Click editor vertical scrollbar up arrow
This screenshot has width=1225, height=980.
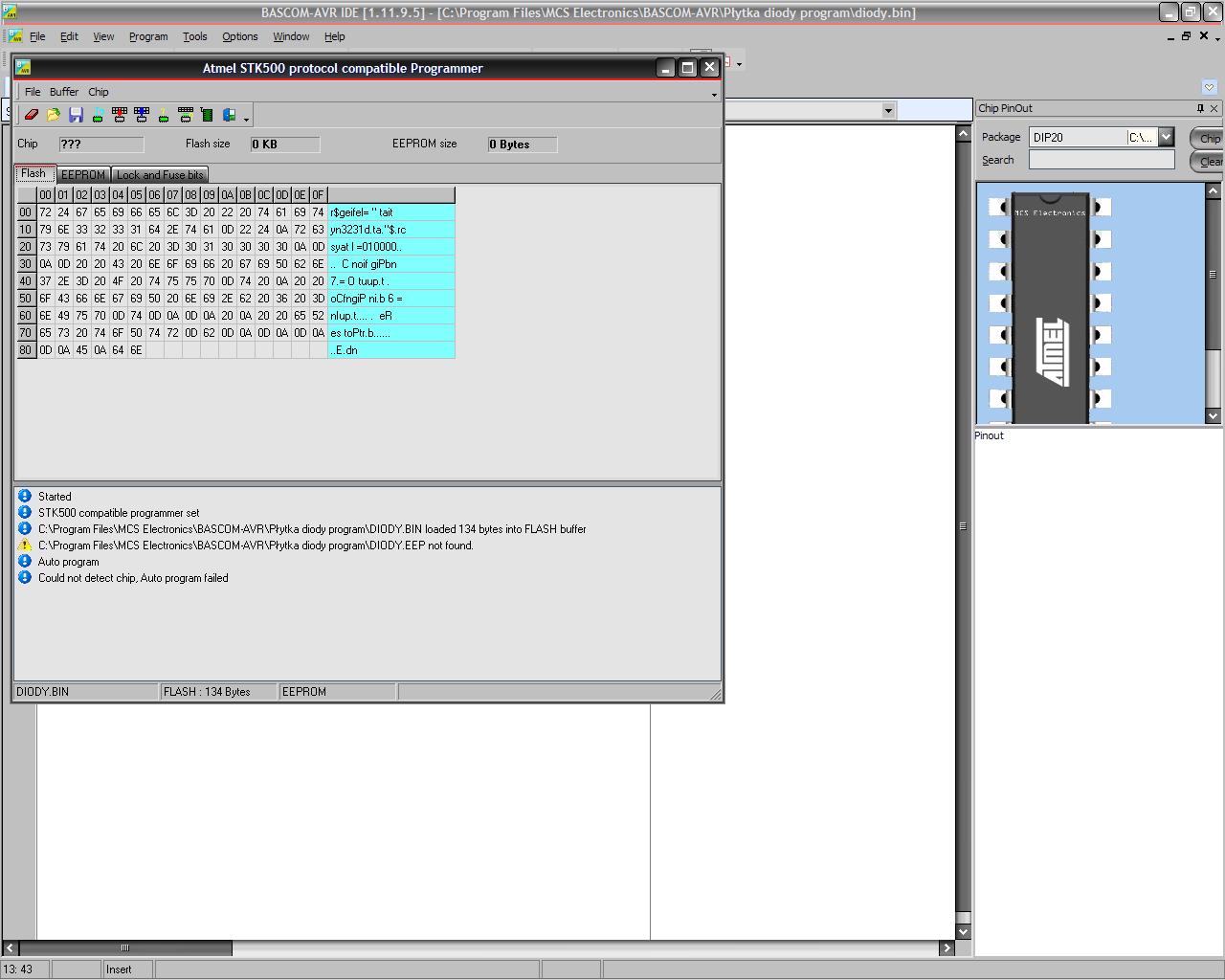coord(964,134)
